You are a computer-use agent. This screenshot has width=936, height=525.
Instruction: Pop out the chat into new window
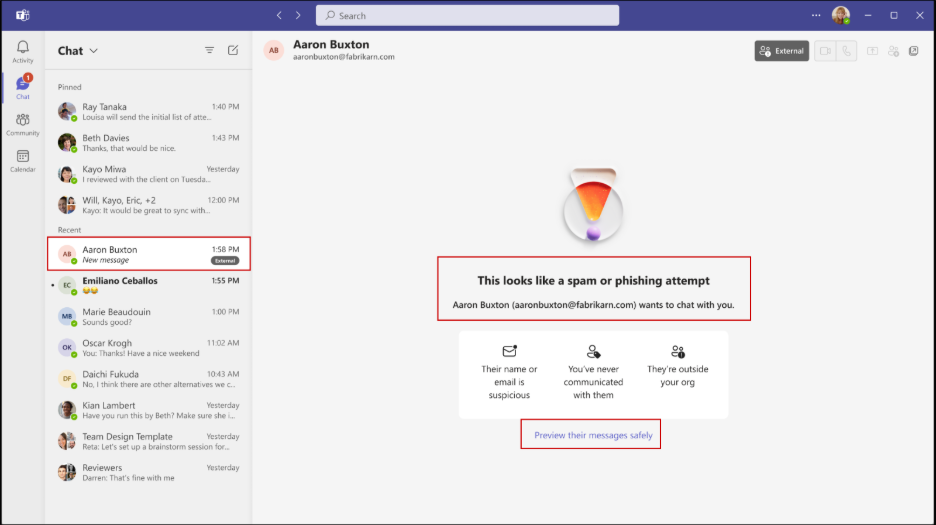click(x=914, y=51)
